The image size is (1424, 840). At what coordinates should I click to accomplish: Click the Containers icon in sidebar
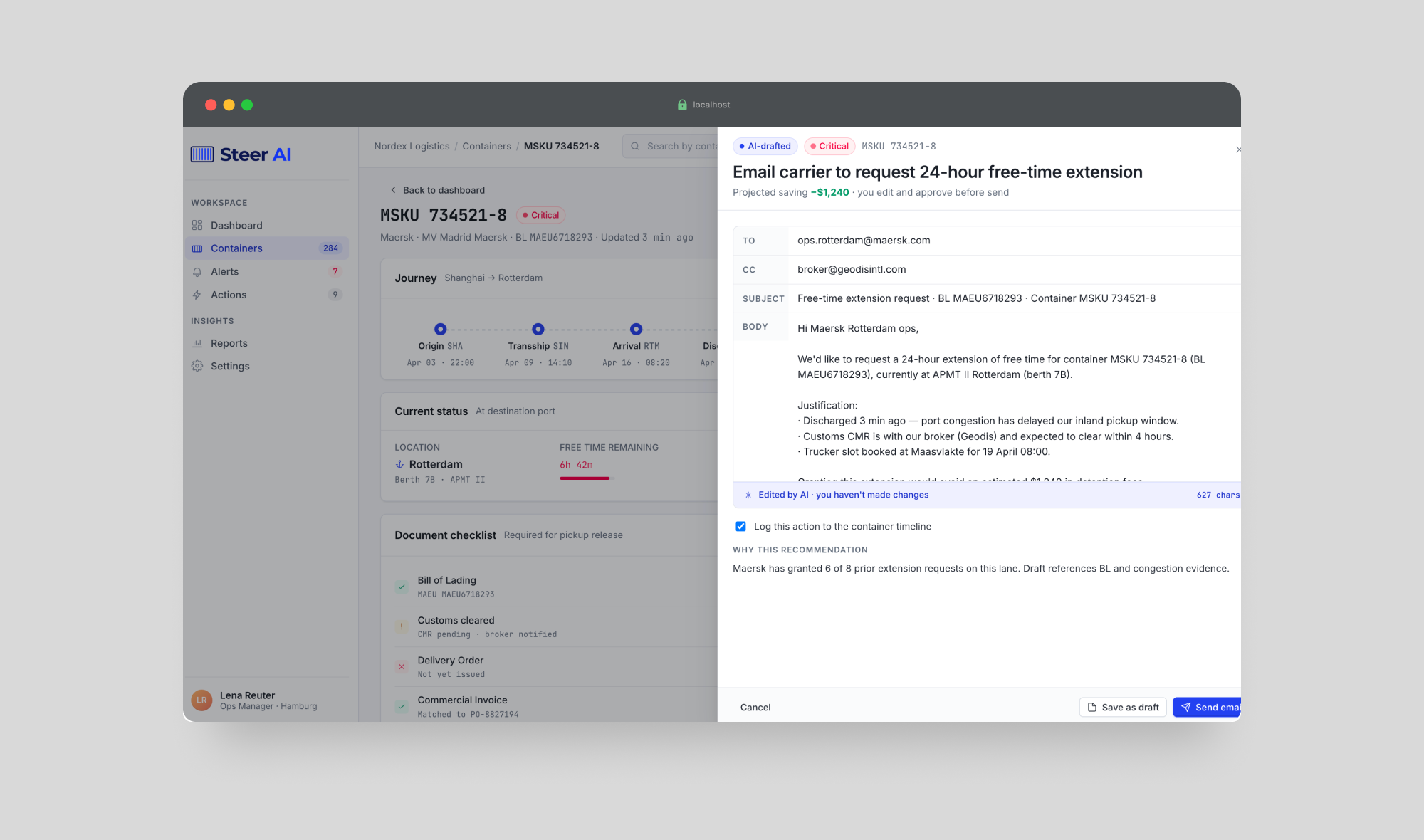coord(197,248)
